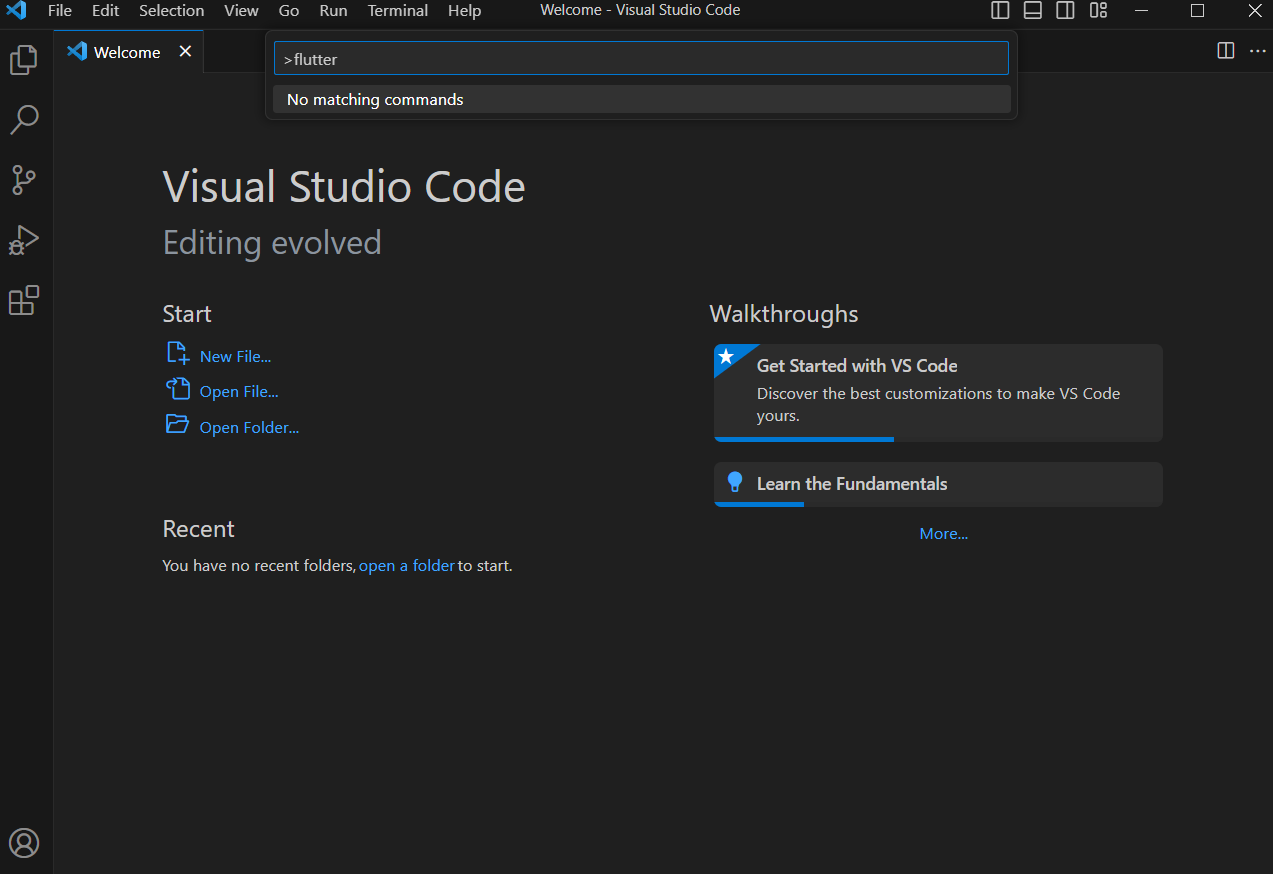
Task: Open Learn the Fundamentals walkthrough
Action: (938, 484)
